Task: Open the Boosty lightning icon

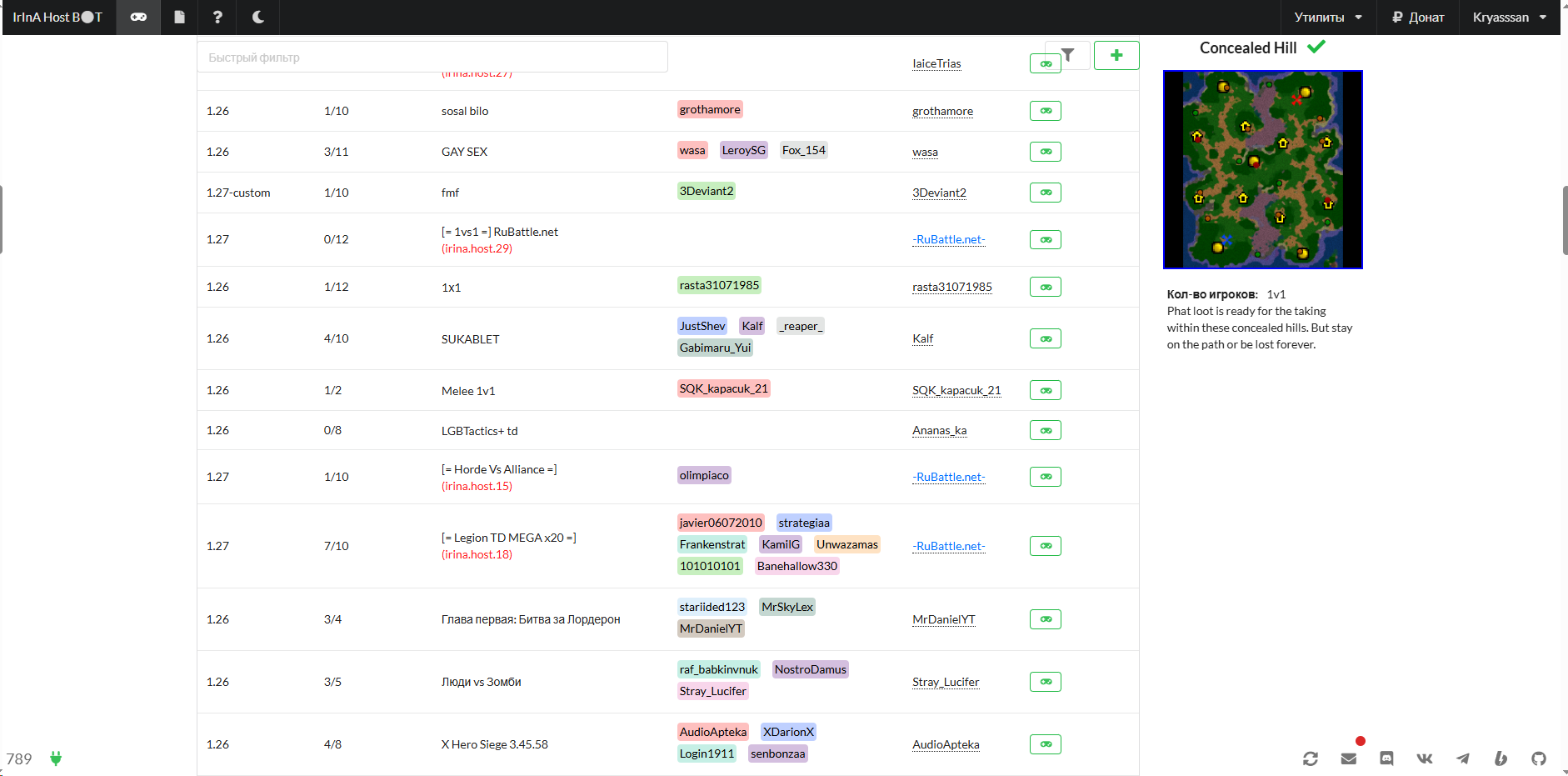Action: coord(1501,758)
